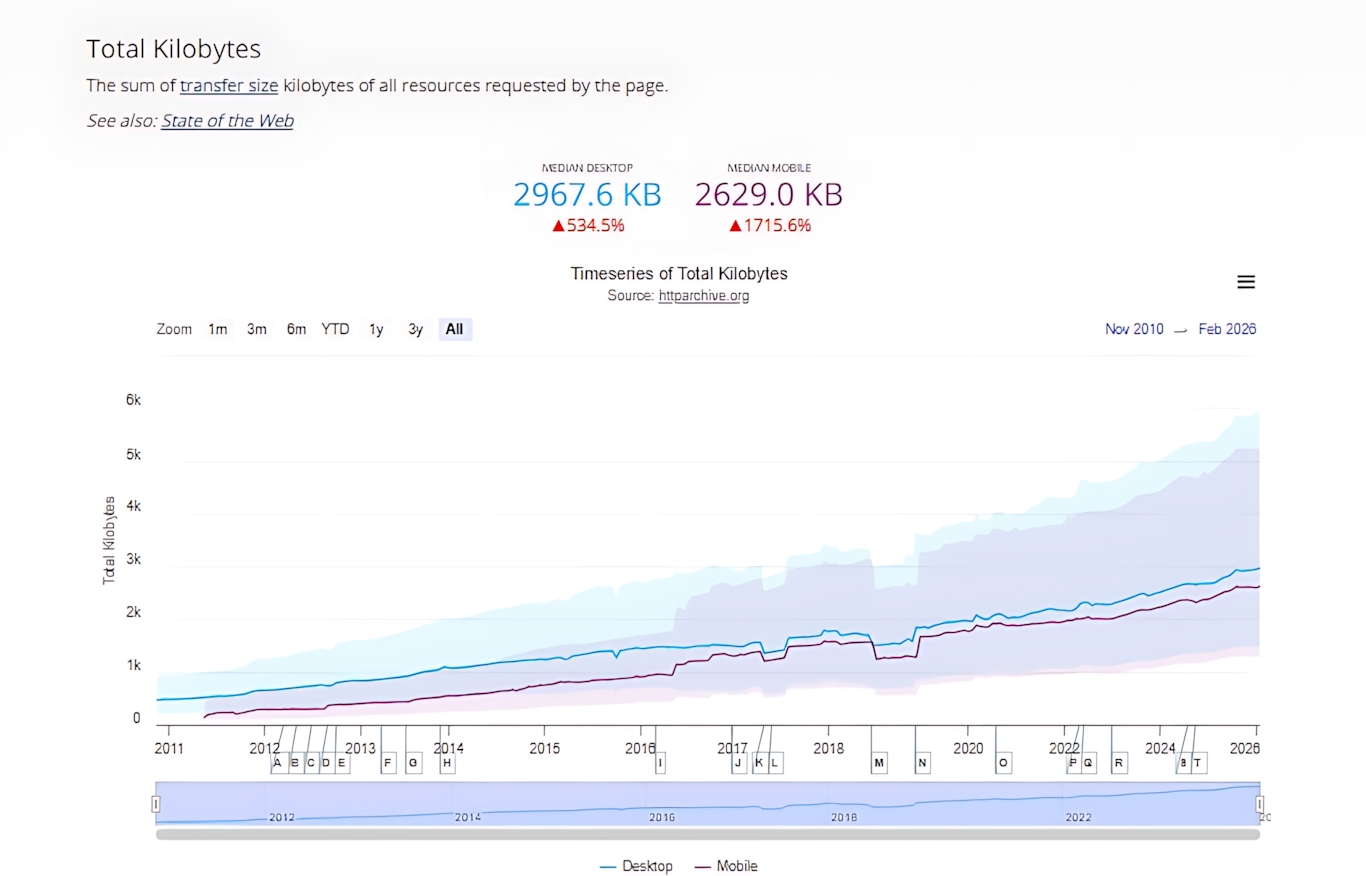
Task: Click timeline flag marker R
Action: coord(1119,763)
